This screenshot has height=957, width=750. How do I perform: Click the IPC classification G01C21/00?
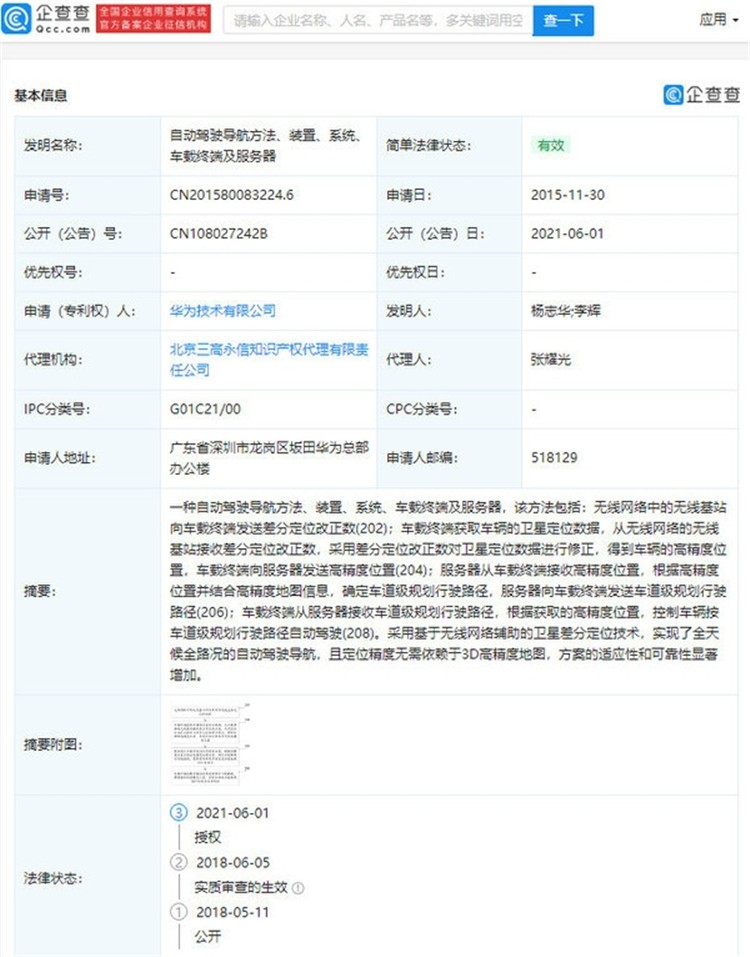pos(208,409)
